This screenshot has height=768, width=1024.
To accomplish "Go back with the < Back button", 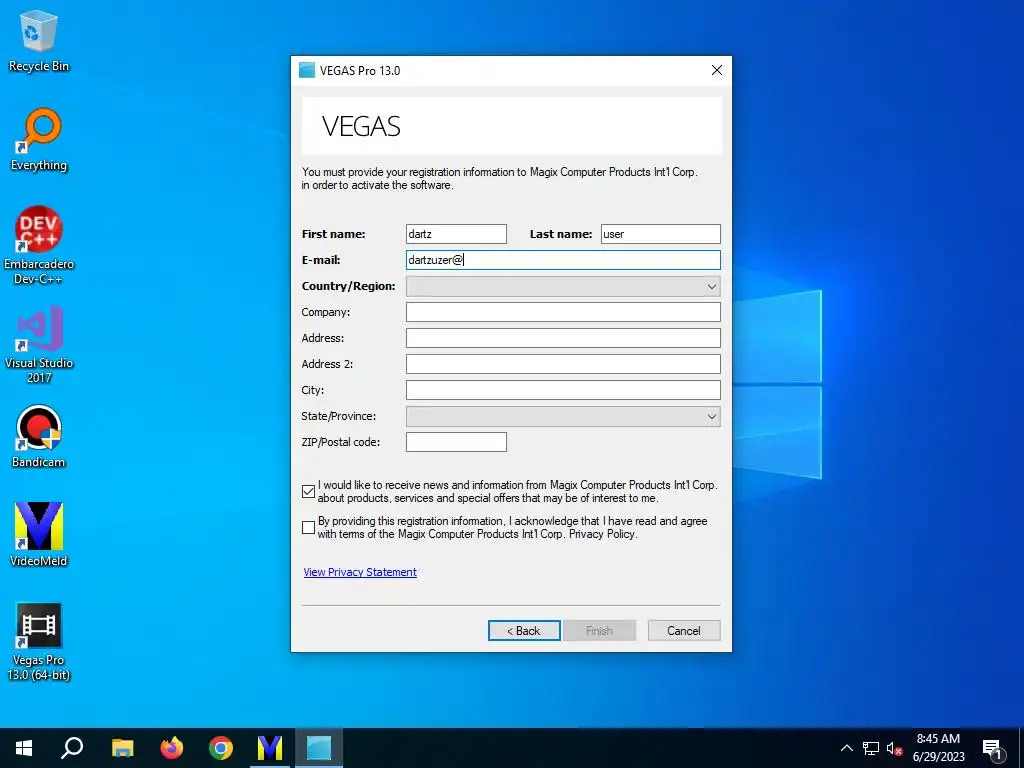I will pos(524,631).
